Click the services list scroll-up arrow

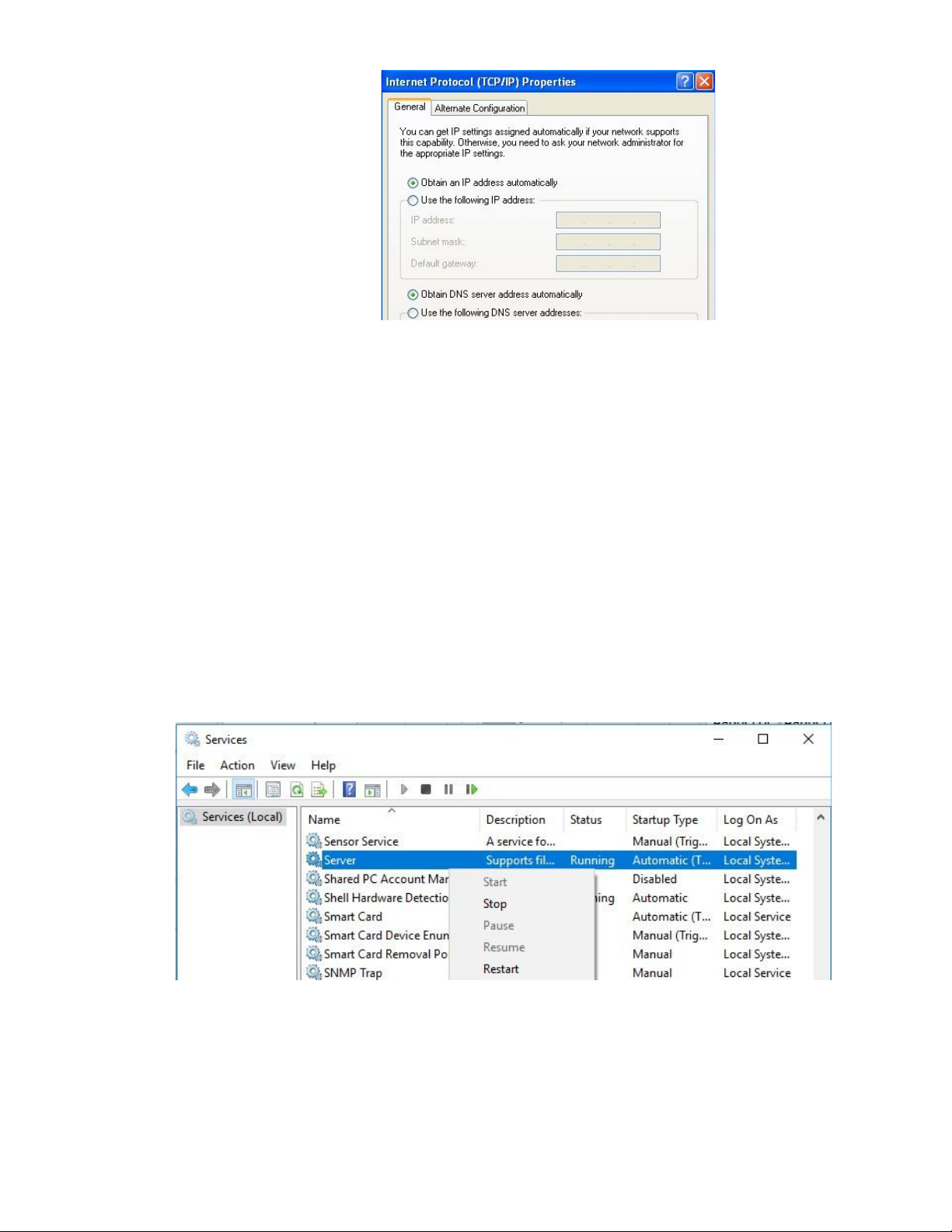click(820, 818)
